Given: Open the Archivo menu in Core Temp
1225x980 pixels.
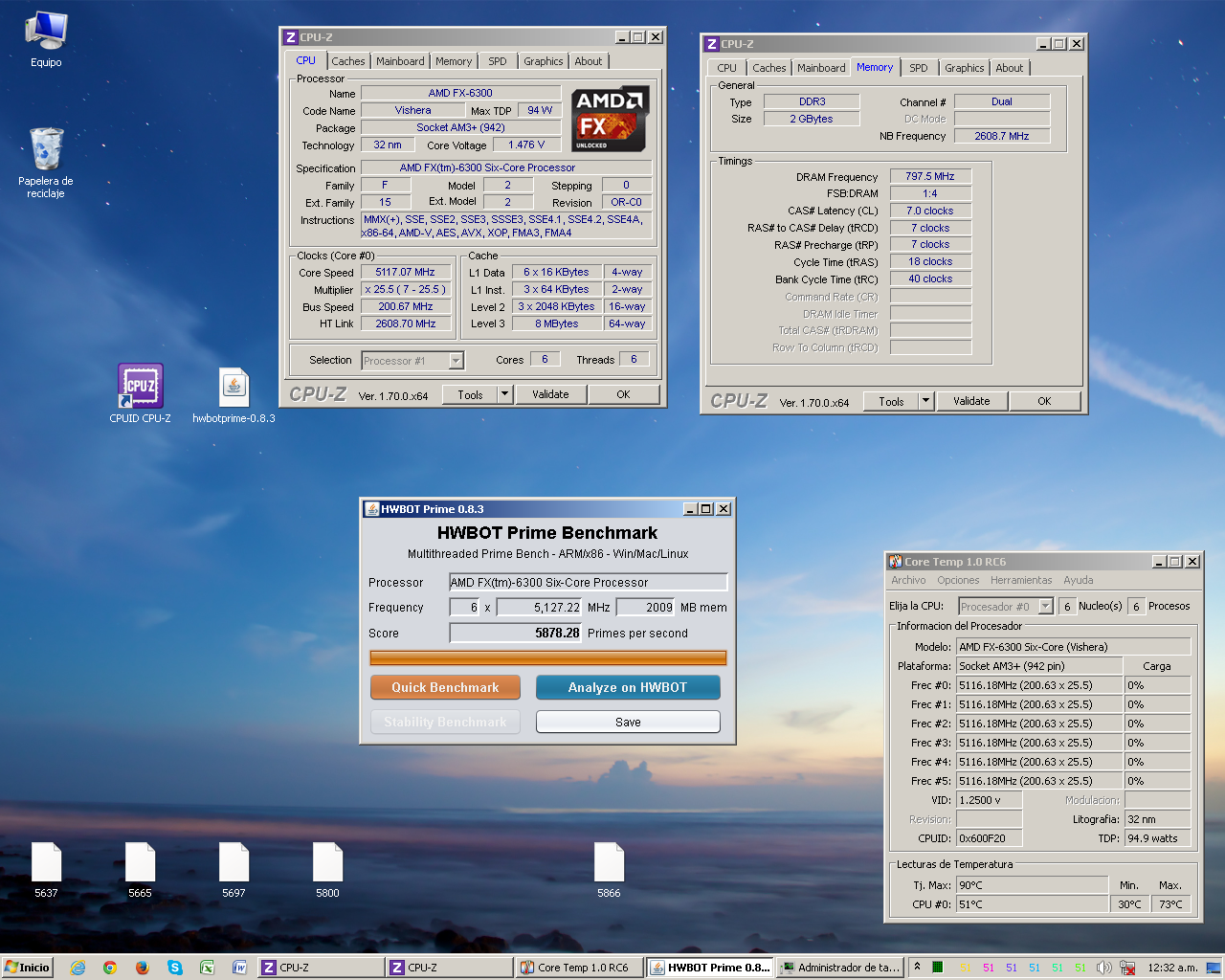Looking at the screenshot, I should pyautogui.click(x=908, y=580).
